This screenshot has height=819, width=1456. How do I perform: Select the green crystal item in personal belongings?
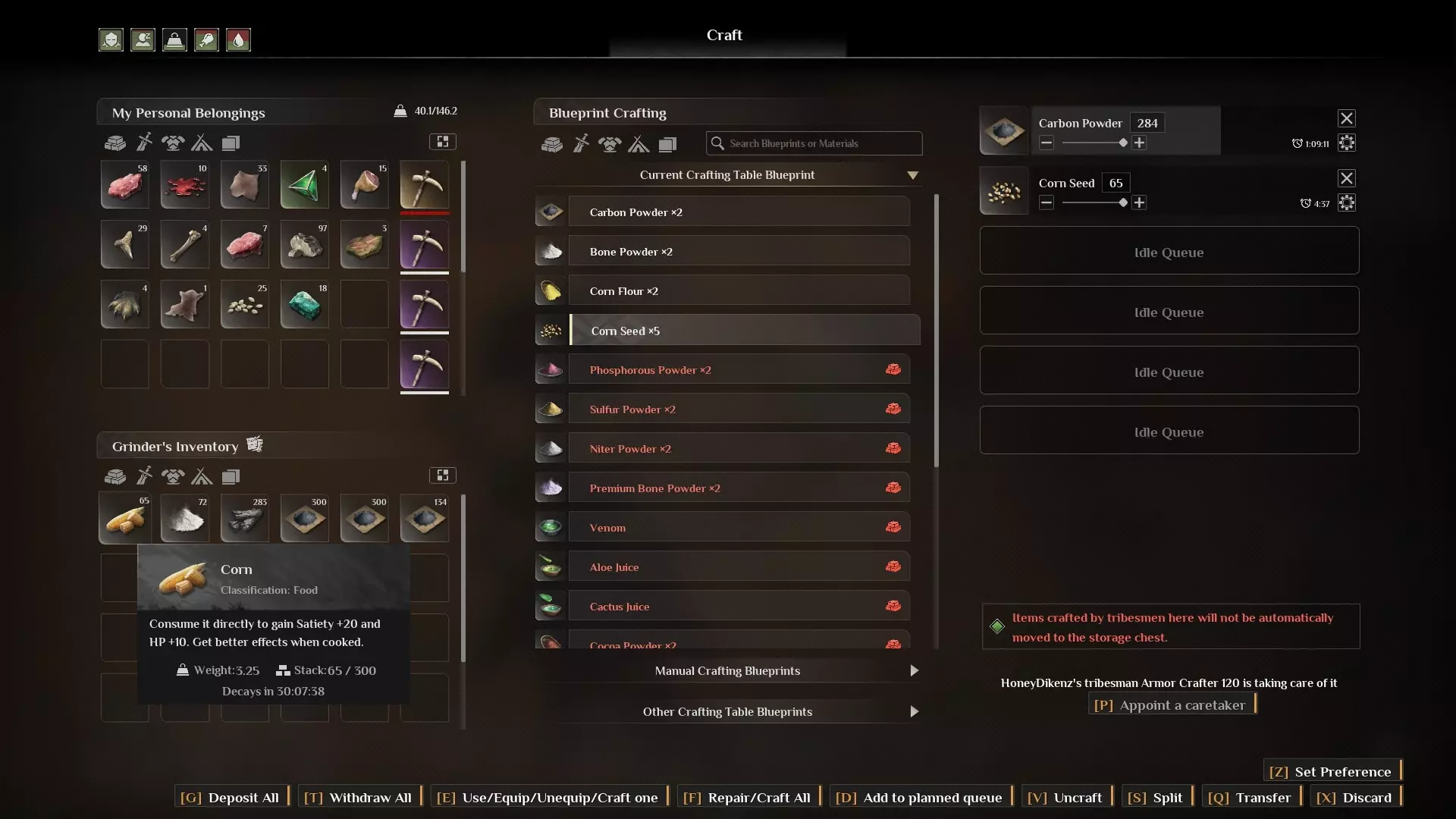click(x=304, y=184)
